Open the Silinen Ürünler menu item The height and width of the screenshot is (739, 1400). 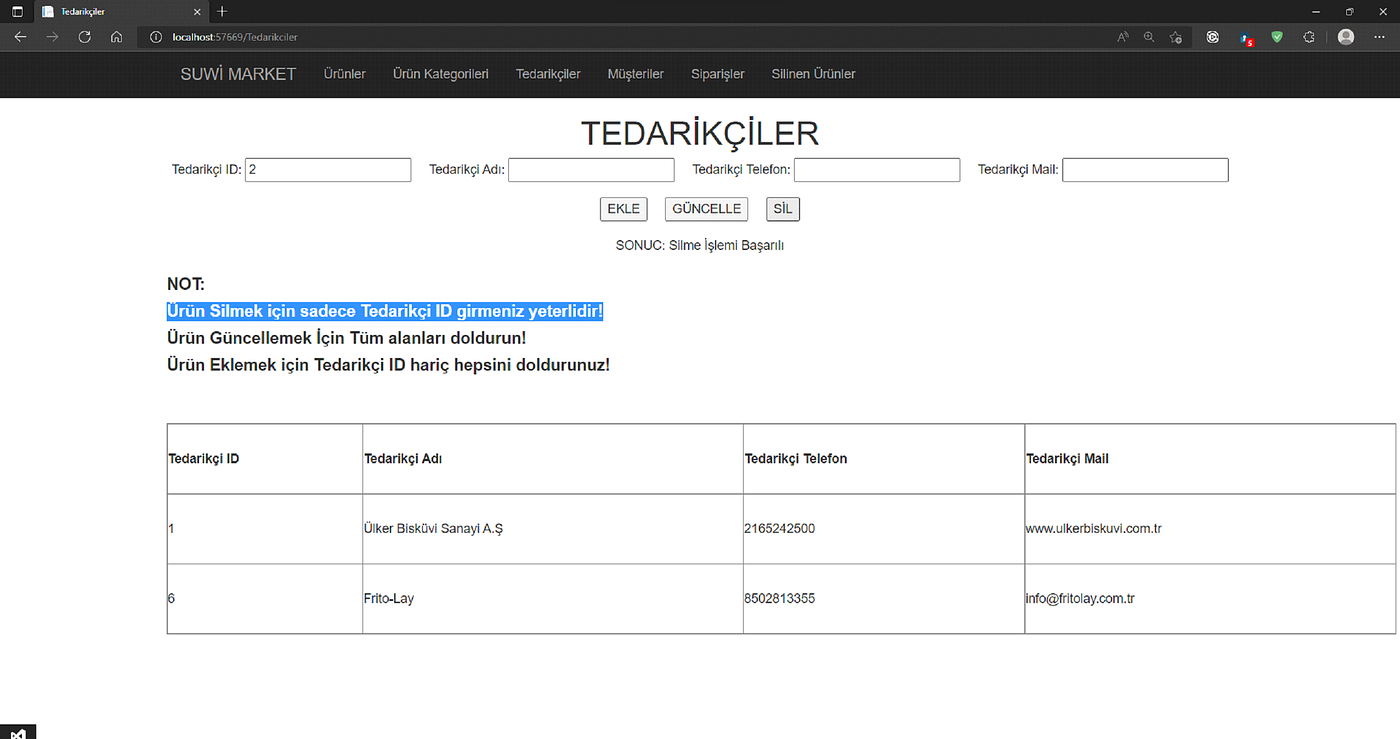[x=813, y=74]
